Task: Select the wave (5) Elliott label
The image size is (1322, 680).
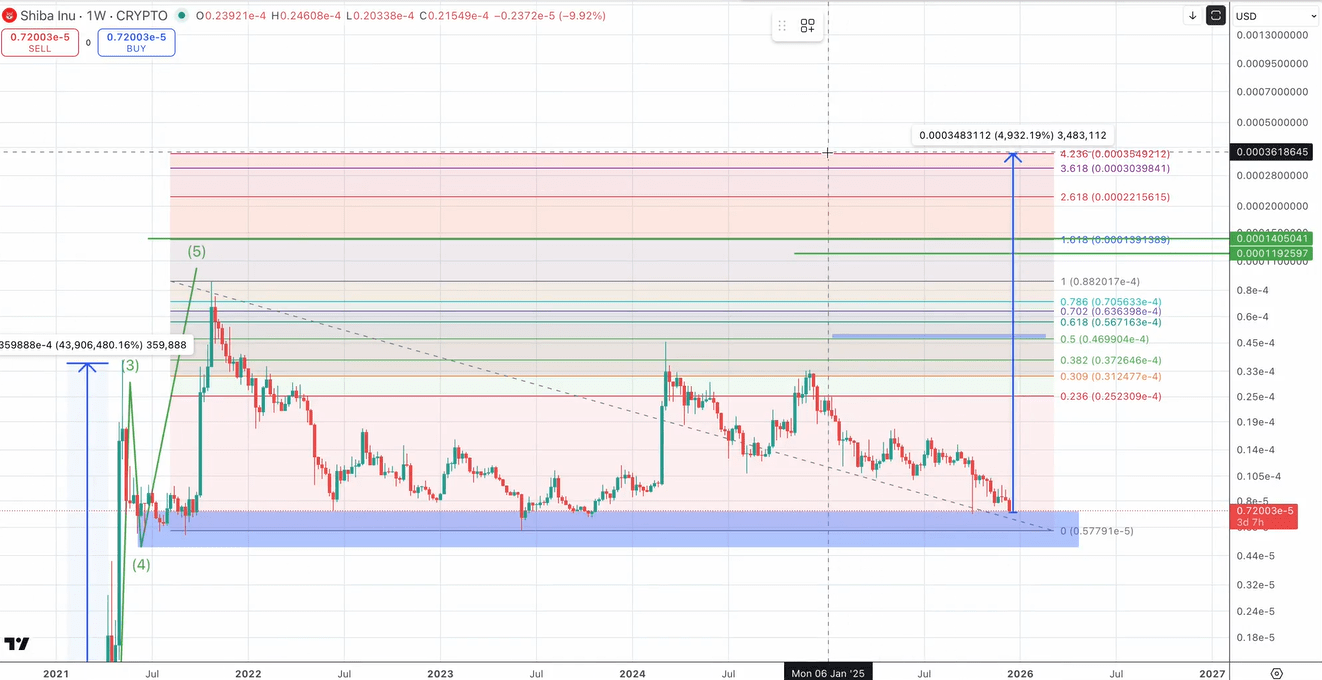Action: pos(196,251)
